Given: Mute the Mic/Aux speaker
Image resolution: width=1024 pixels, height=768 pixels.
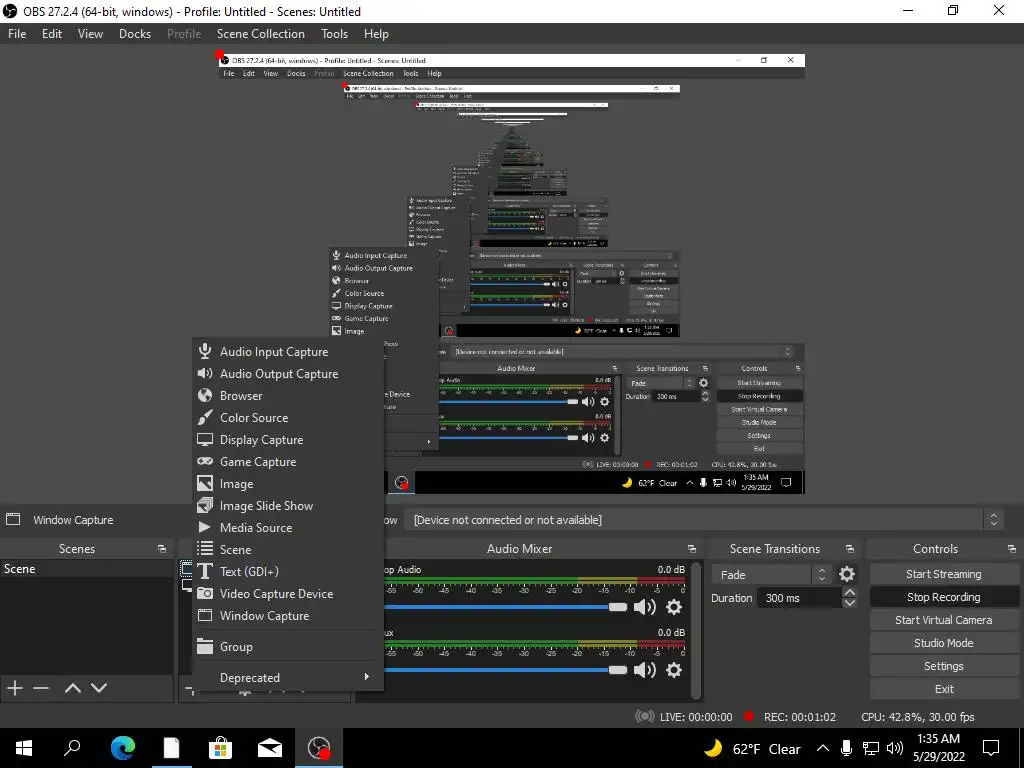Looking at the screenshot, I should pos(645,670).
